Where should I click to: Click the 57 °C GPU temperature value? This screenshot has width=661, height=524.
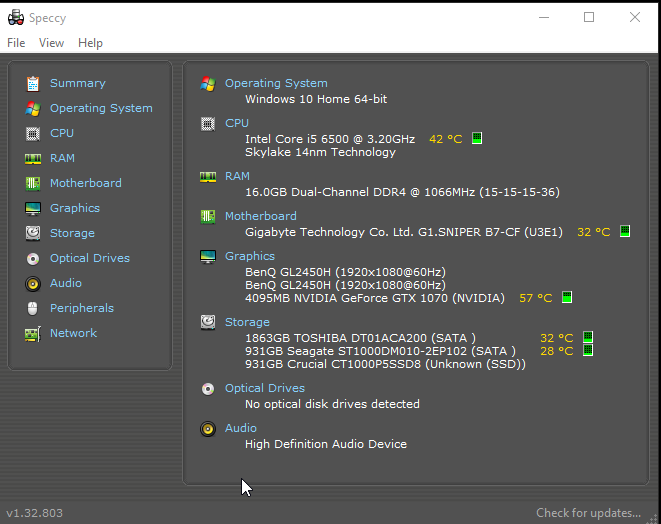tap(536, 298)
